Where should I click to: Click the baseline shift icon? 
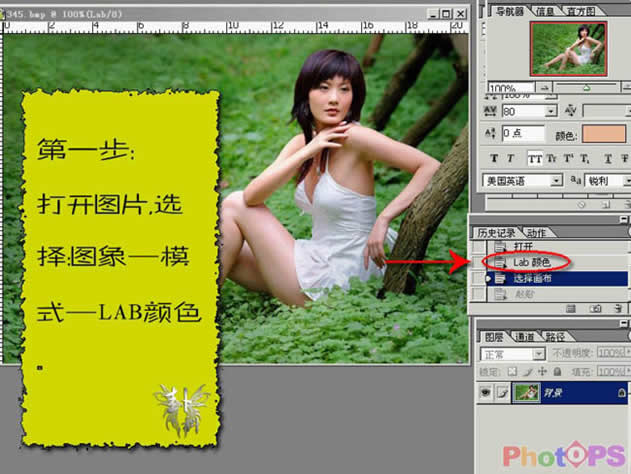click(491, 133)
